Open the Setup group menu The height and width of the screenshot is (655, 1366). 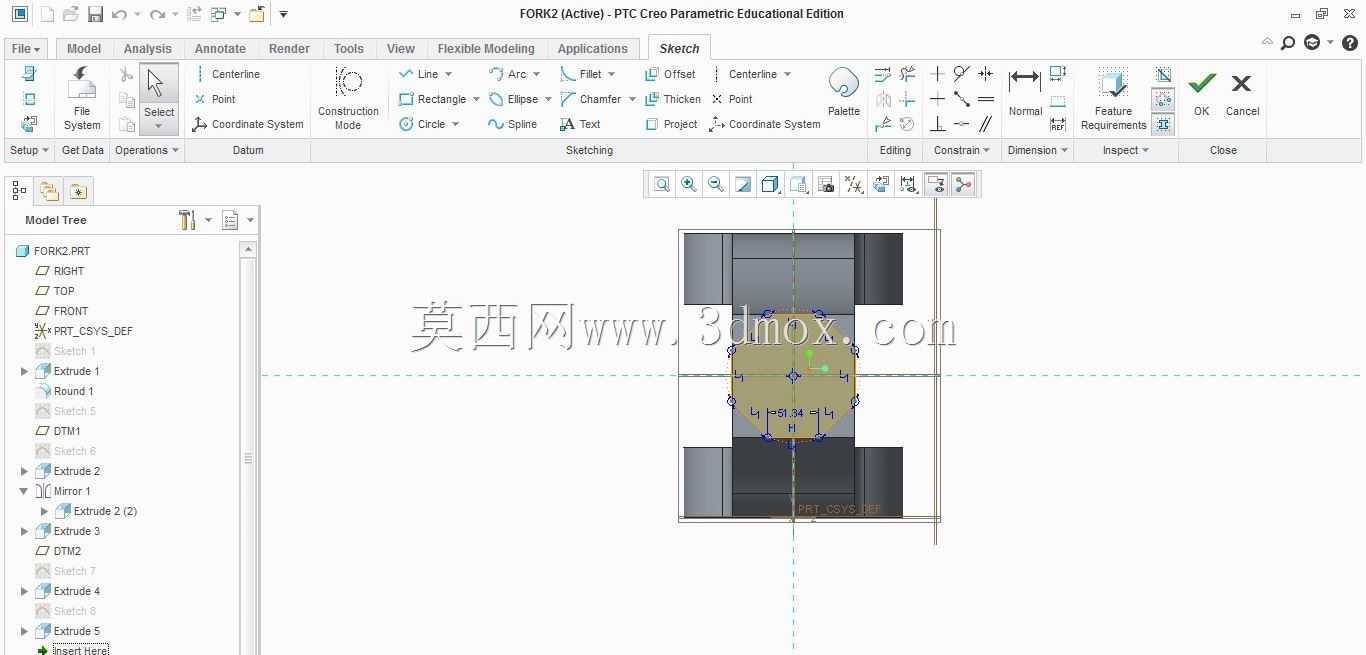(x=29, y=150)
